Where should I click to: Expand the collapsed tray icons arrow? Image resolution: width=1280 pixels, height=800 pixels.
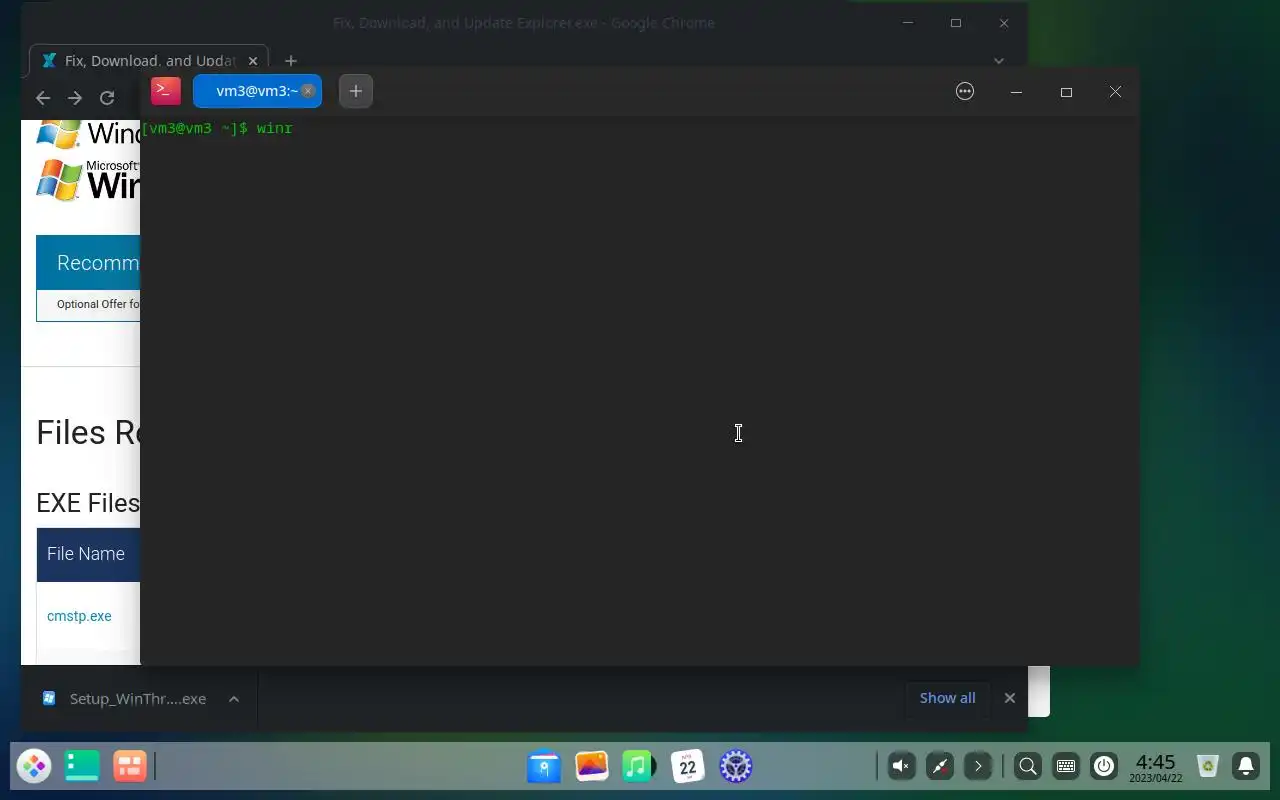point(978,767)
